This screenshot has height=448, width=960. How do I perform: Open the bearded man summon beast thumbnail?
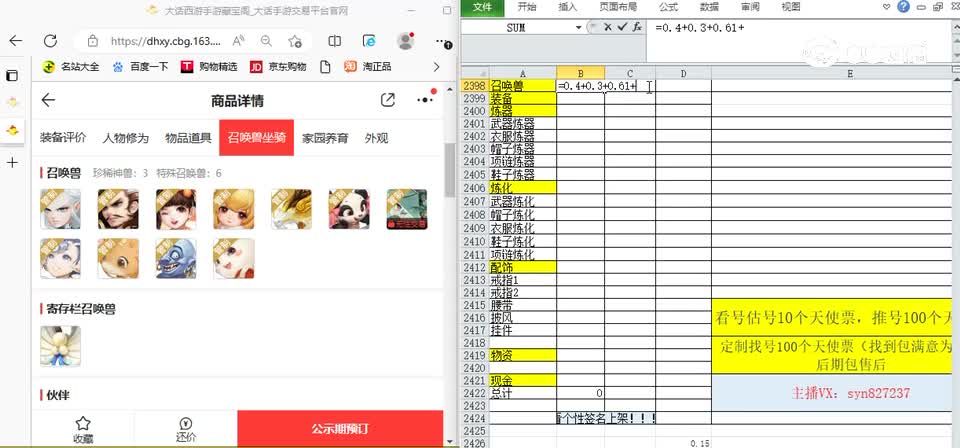(118, 209)
